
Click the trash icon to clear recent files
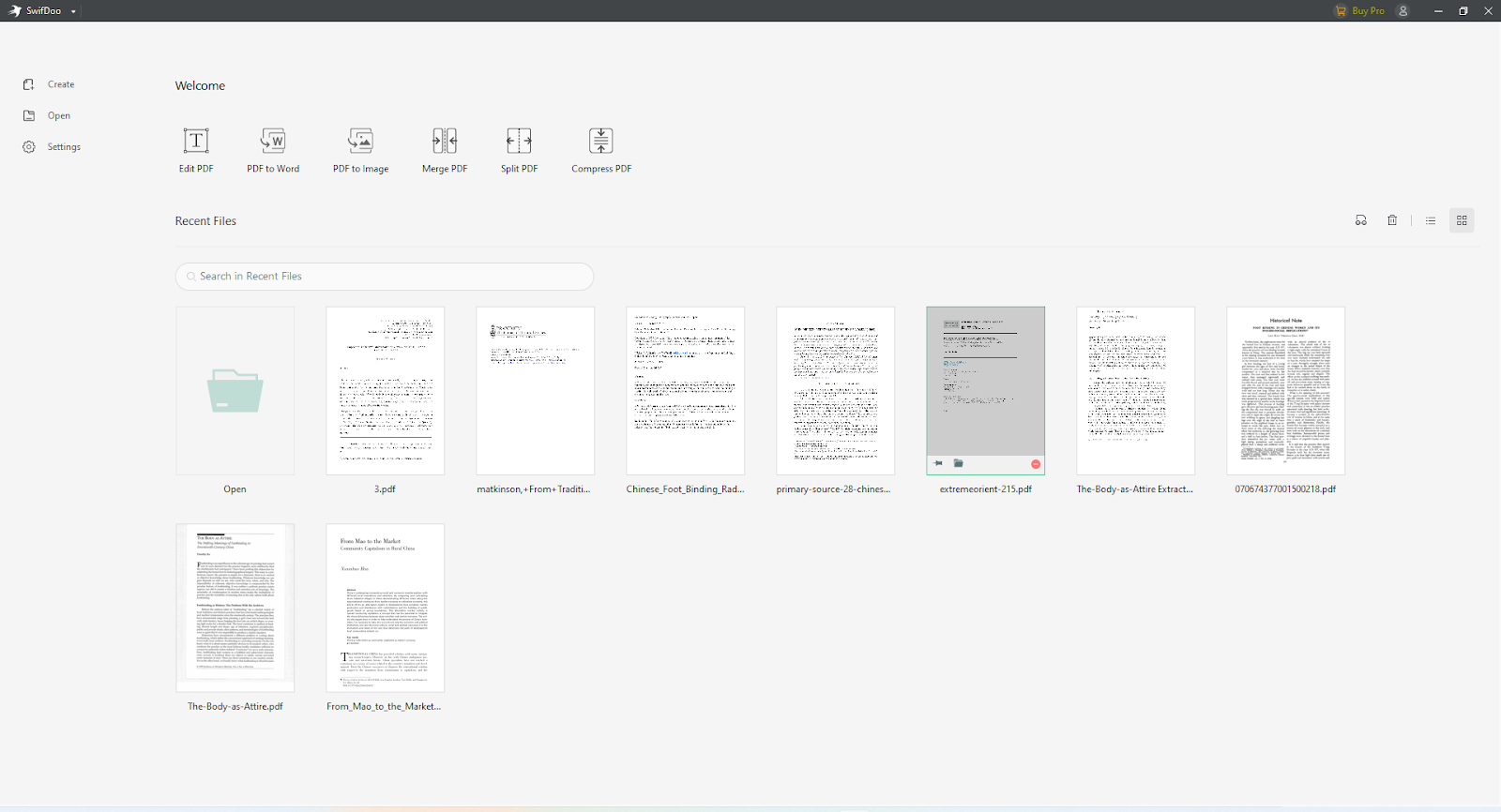coord(1392,220)
